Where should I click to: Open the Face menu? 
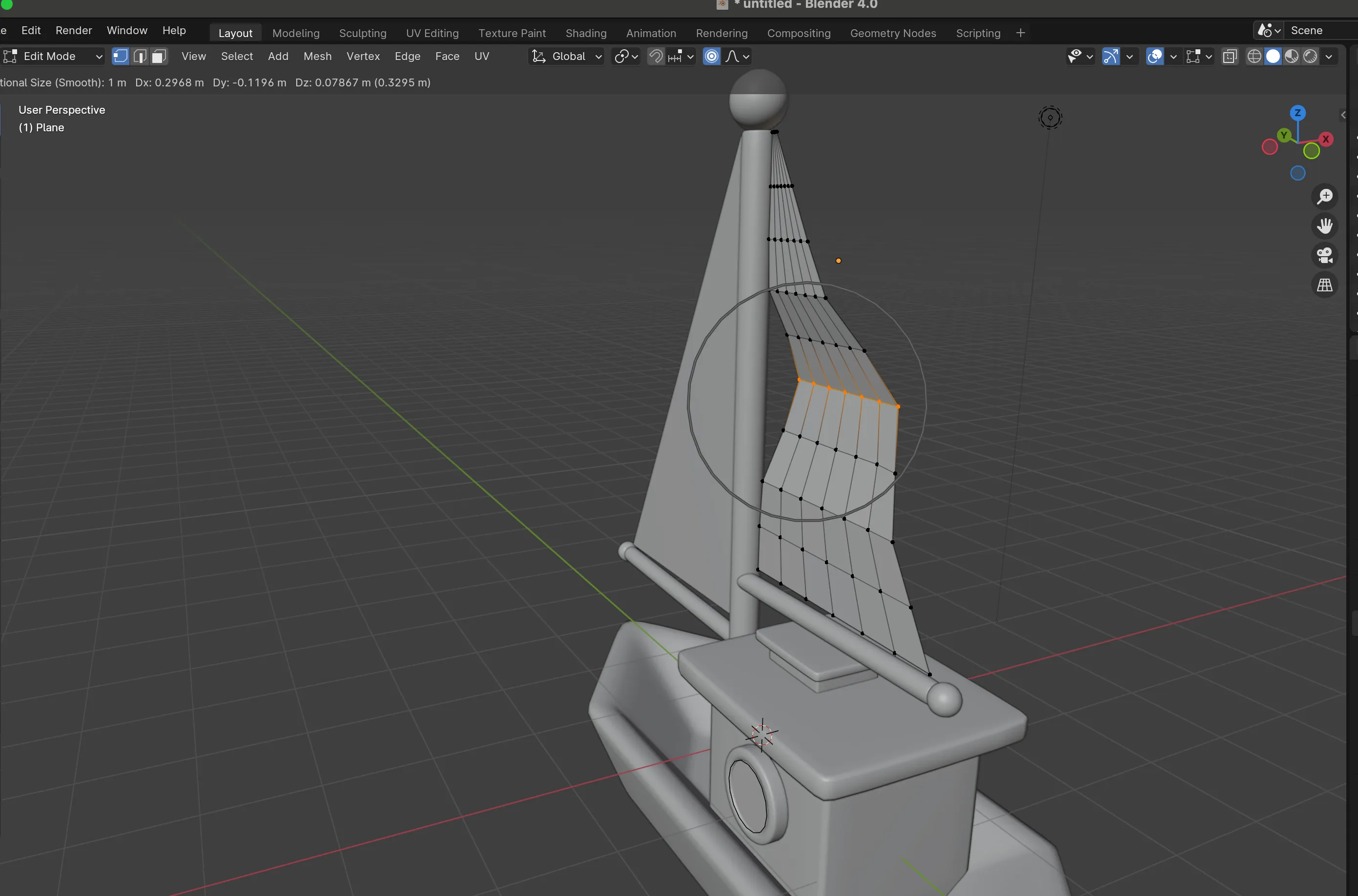pos(447,56)
